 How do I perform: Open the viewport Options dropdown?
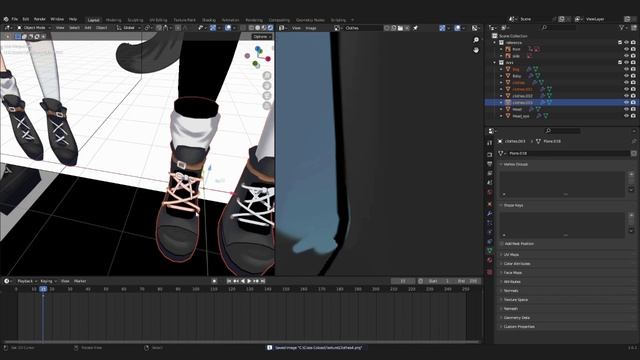(262, 37)
